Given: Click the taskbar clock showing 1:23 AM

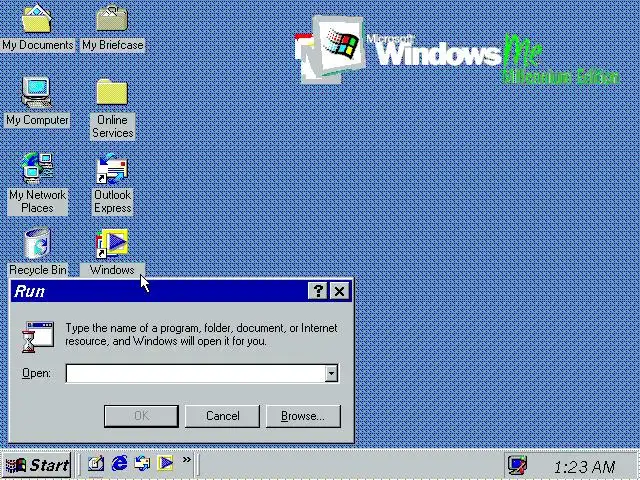Looking at the screenshot, I should 584,467.
